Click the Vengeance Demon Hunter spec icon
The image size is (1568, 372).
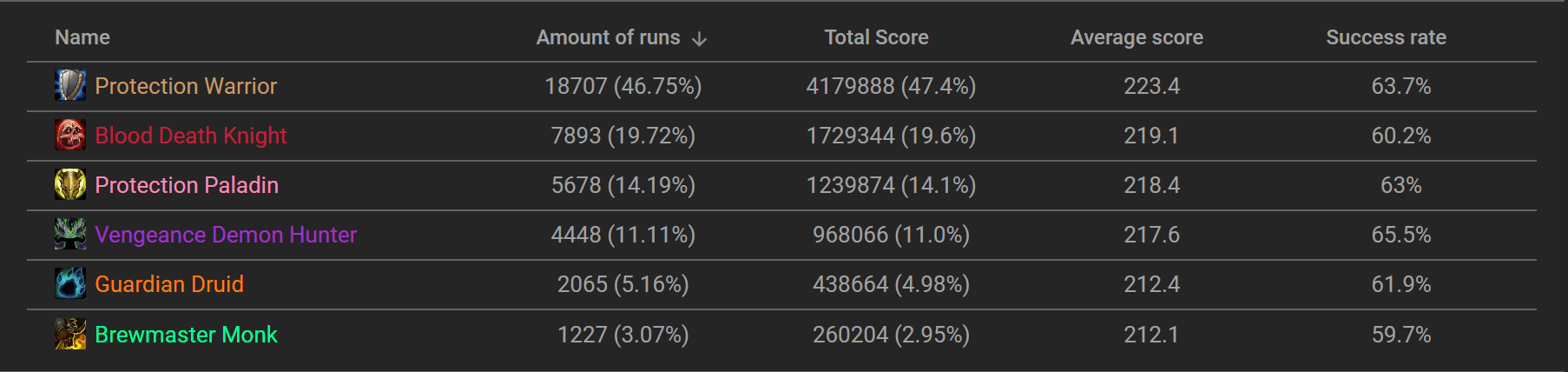coord(70,235)
